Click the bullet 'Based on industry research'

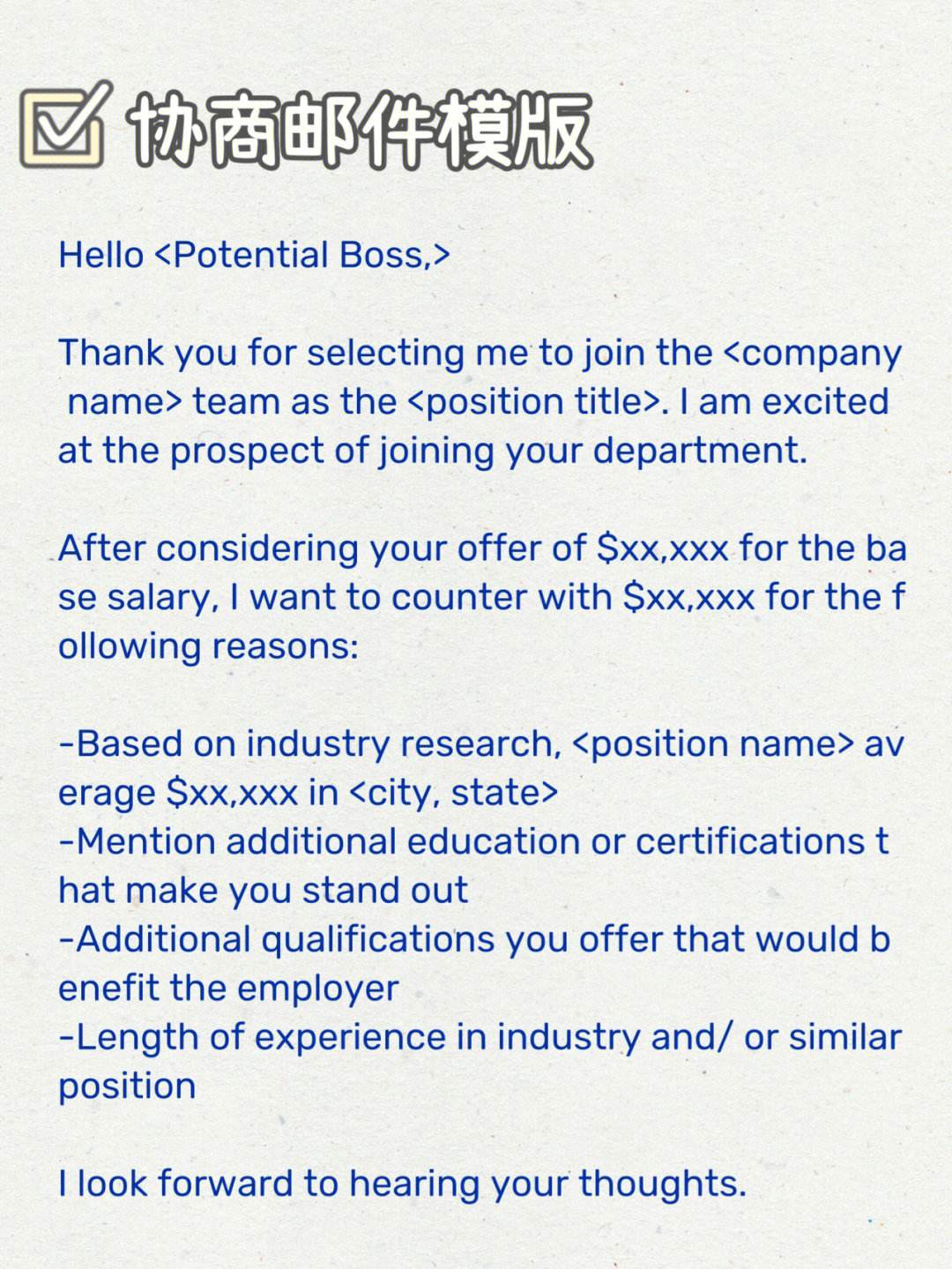pyautogui.click(x=309, y=743)
